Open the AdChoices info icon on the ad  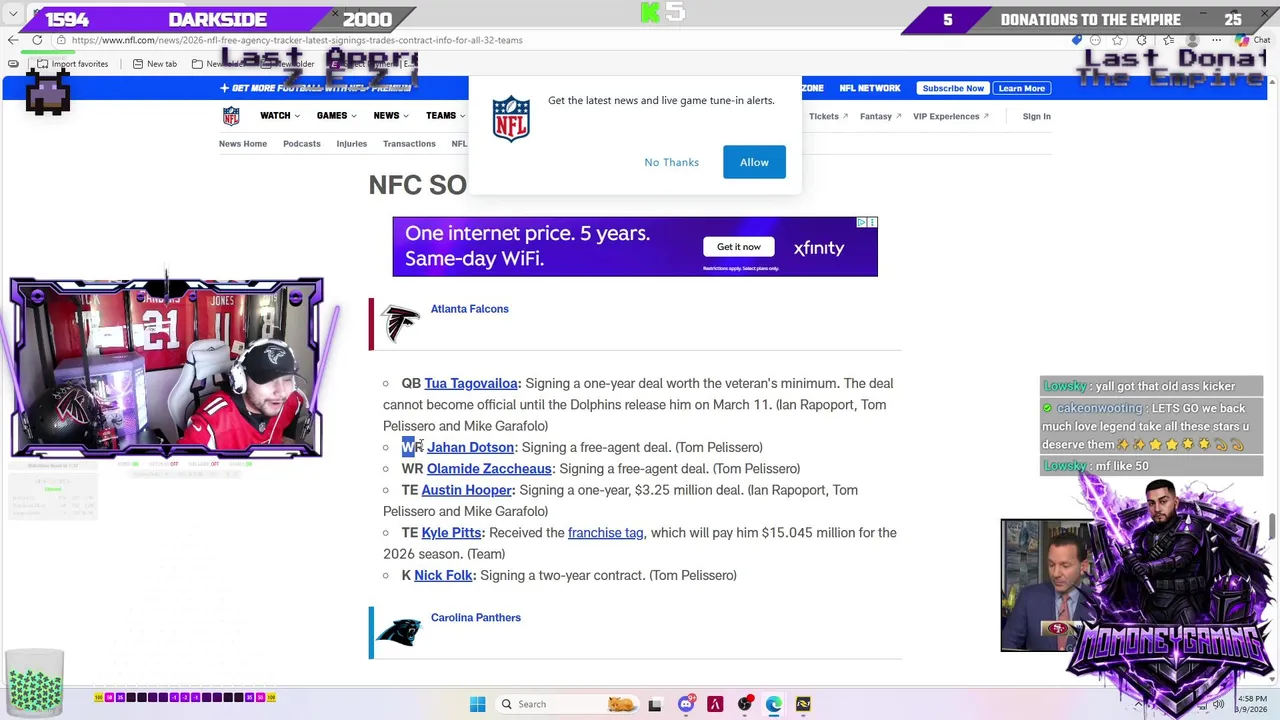[x=862, y=222]
